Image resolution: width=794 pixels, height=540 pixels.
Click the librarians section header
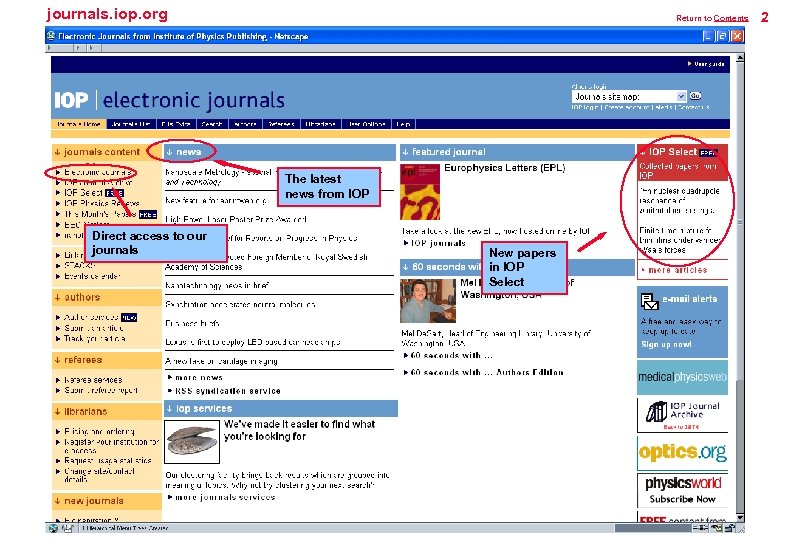[106, 411]
